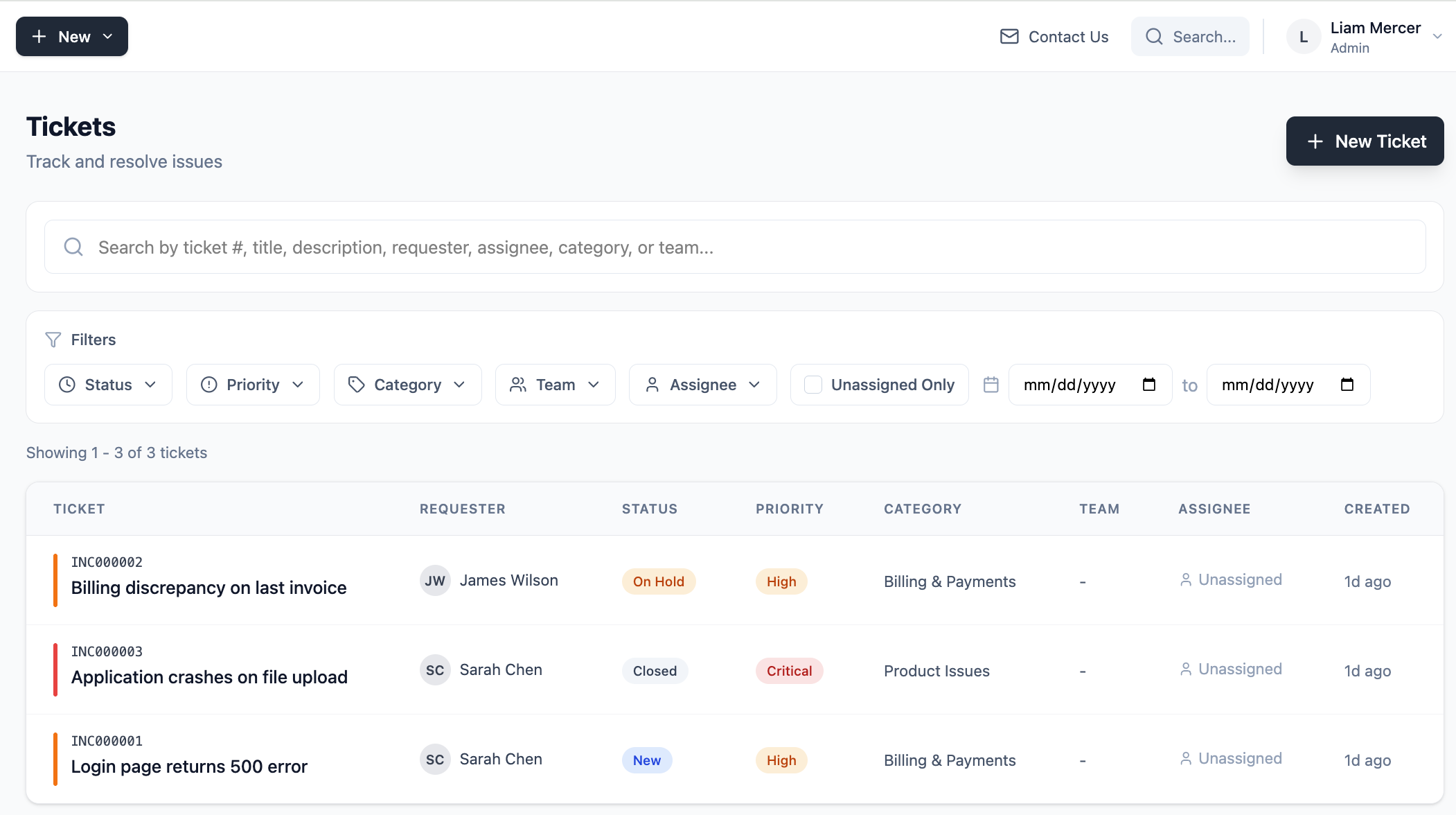Open the New menu in the top left

point(71,36)
